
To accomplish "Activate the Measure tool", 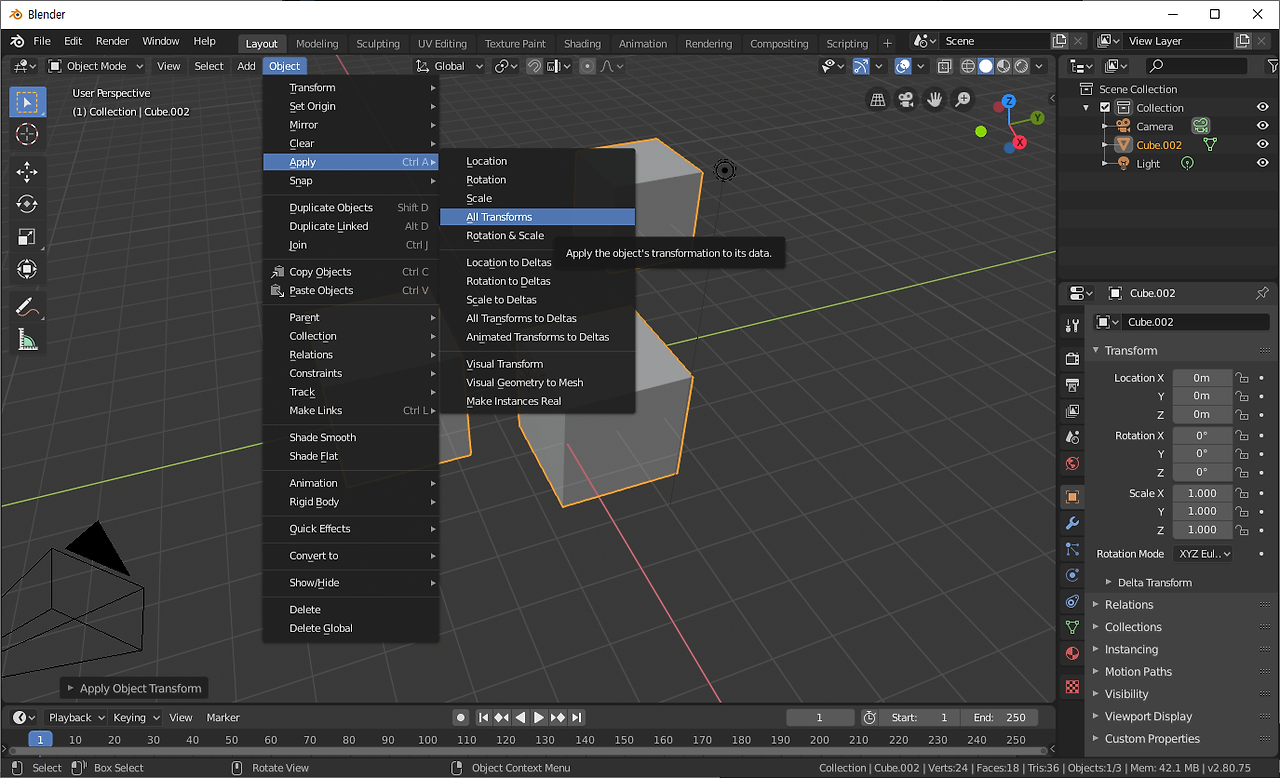I will [x=28, y=338].
